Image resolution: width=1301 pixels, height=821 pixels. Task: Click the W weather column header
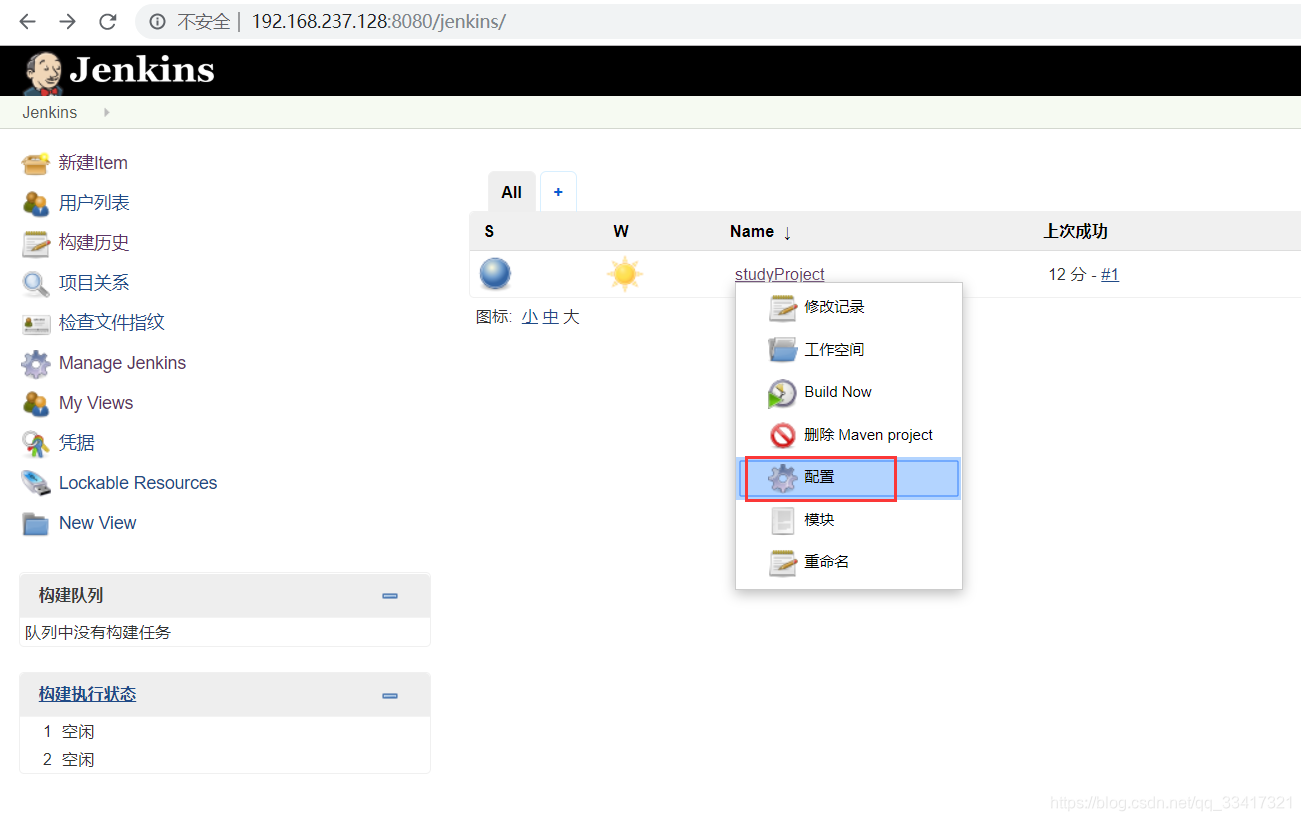tap(621, 231)
